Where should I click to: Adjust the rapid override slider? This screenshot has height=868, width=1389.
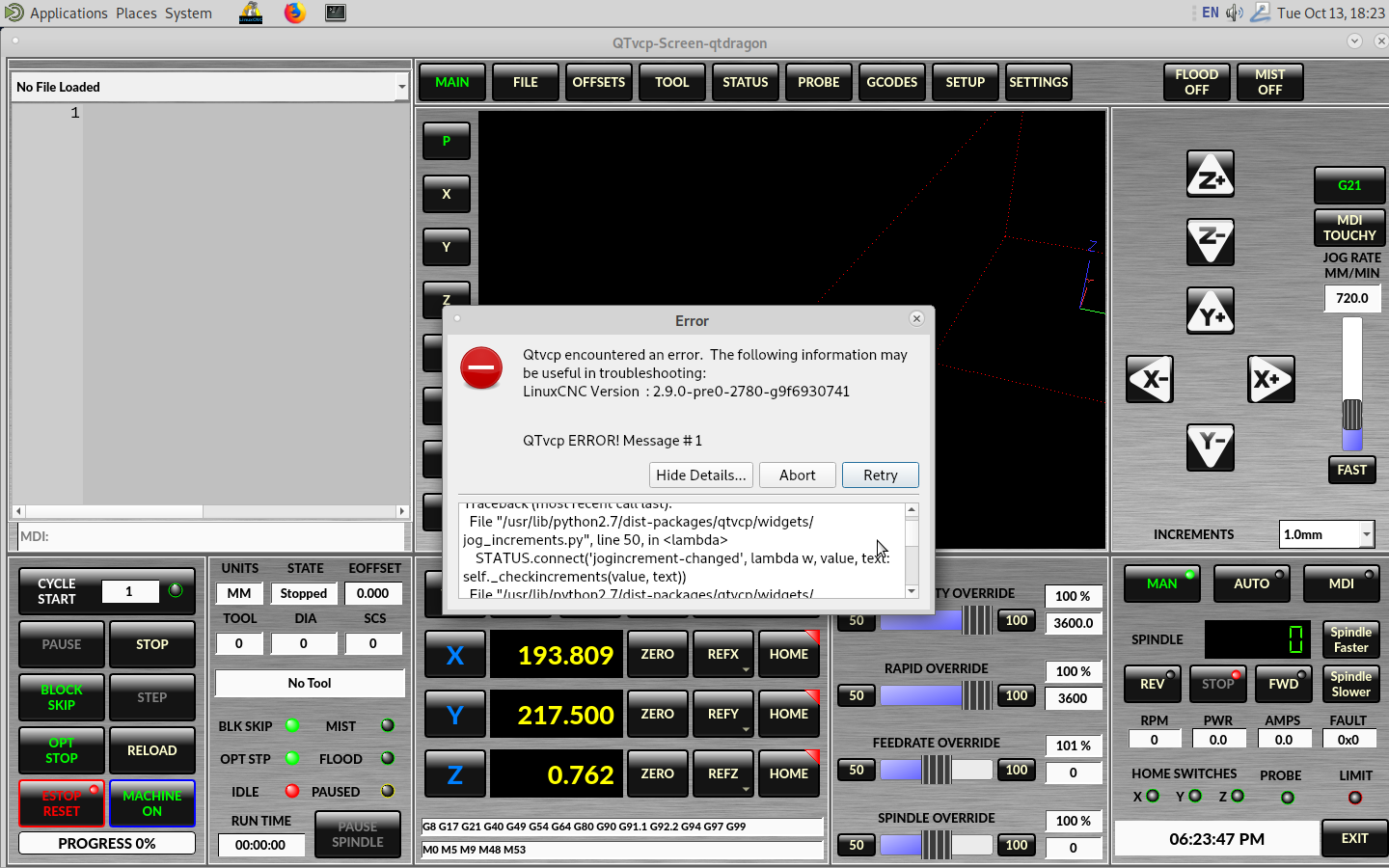point(937,695)
